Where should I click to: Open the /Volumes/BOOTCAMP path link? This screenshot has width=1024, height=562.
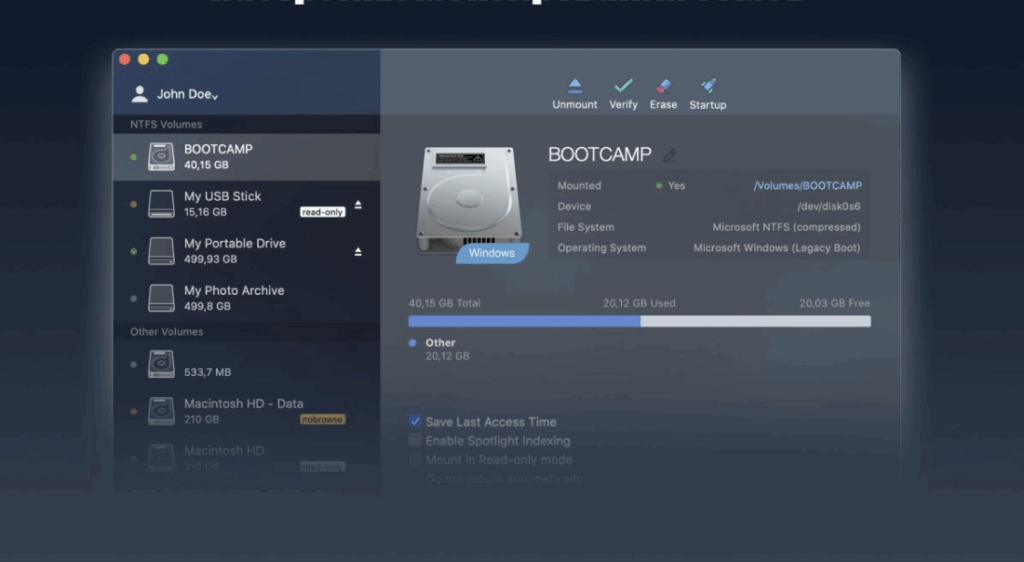[808, 185]
